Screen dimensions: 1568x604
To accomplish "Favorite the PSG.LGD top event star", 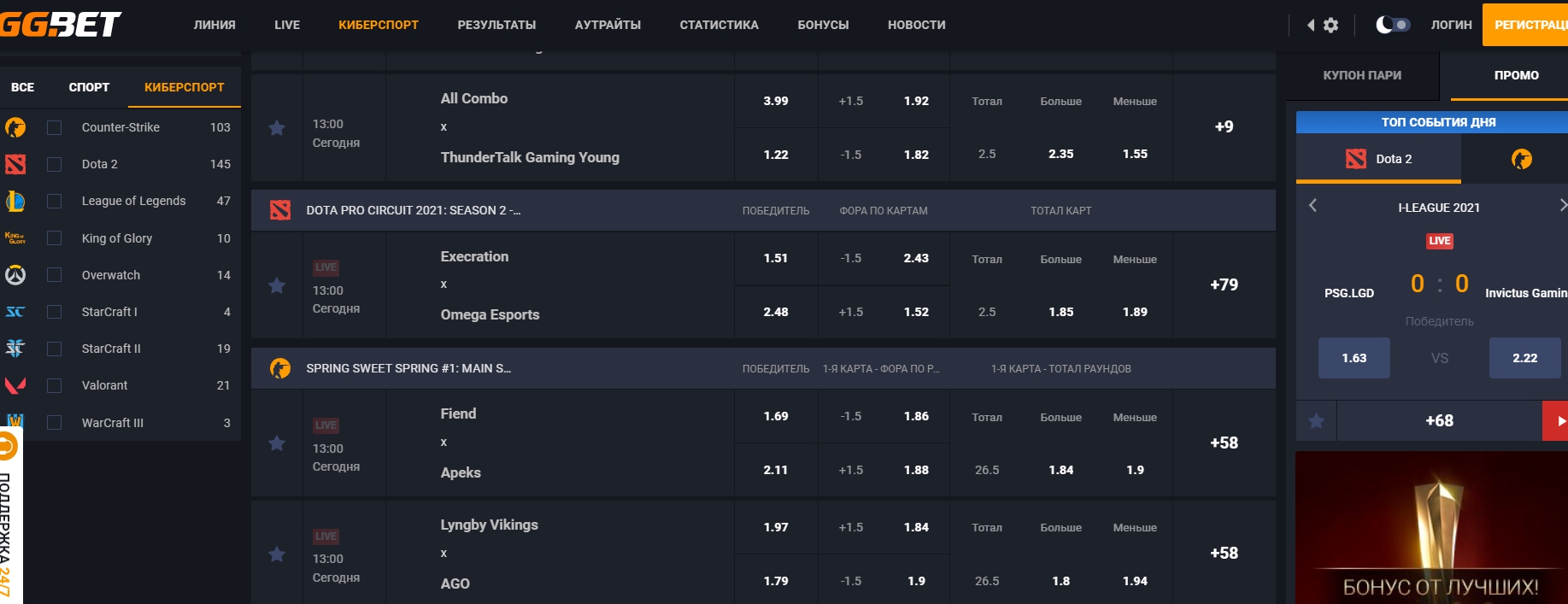I will (x=1316, y=421).
